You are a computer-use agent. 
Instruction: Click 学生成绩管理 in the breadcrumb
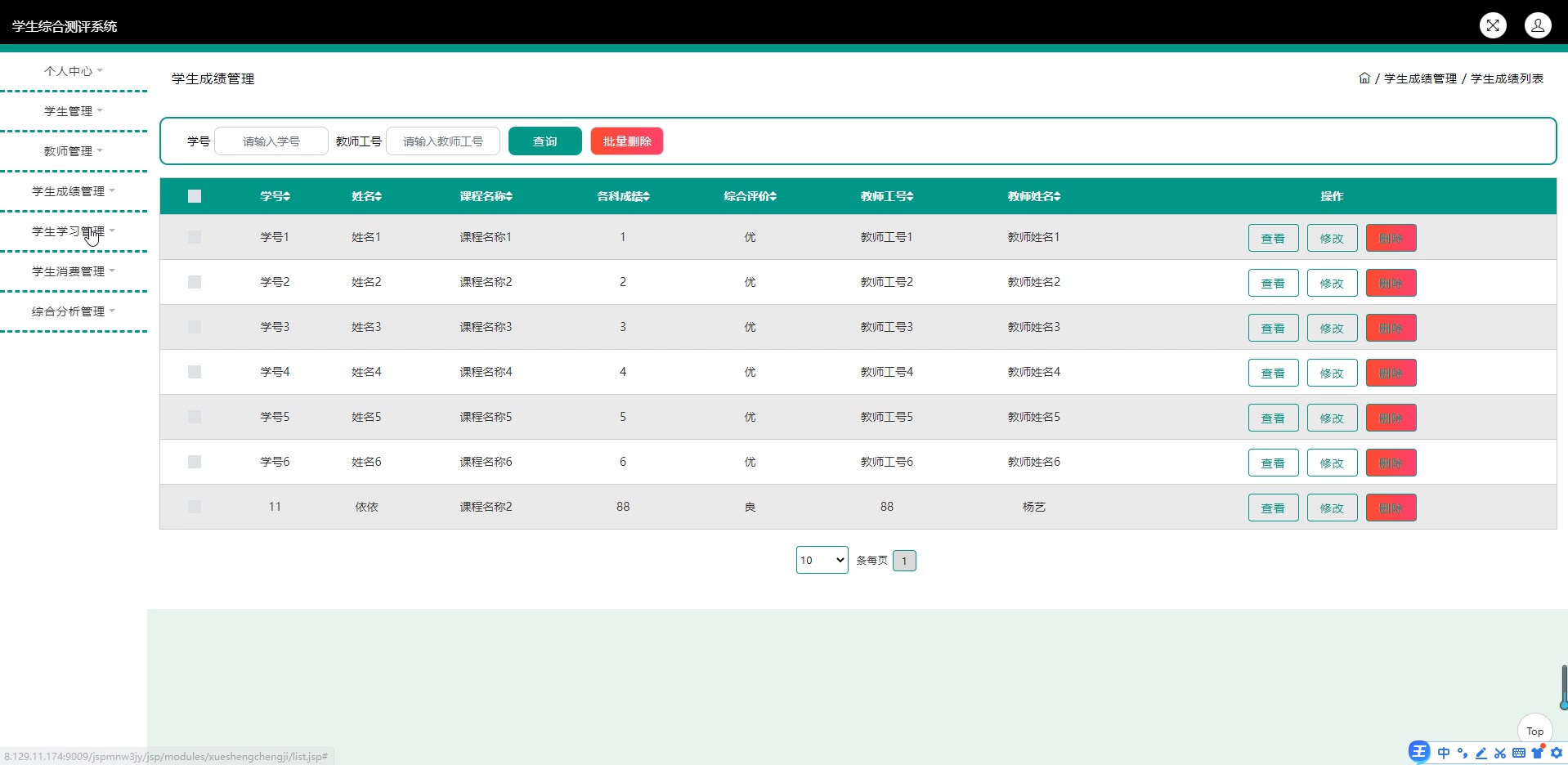1420,78
